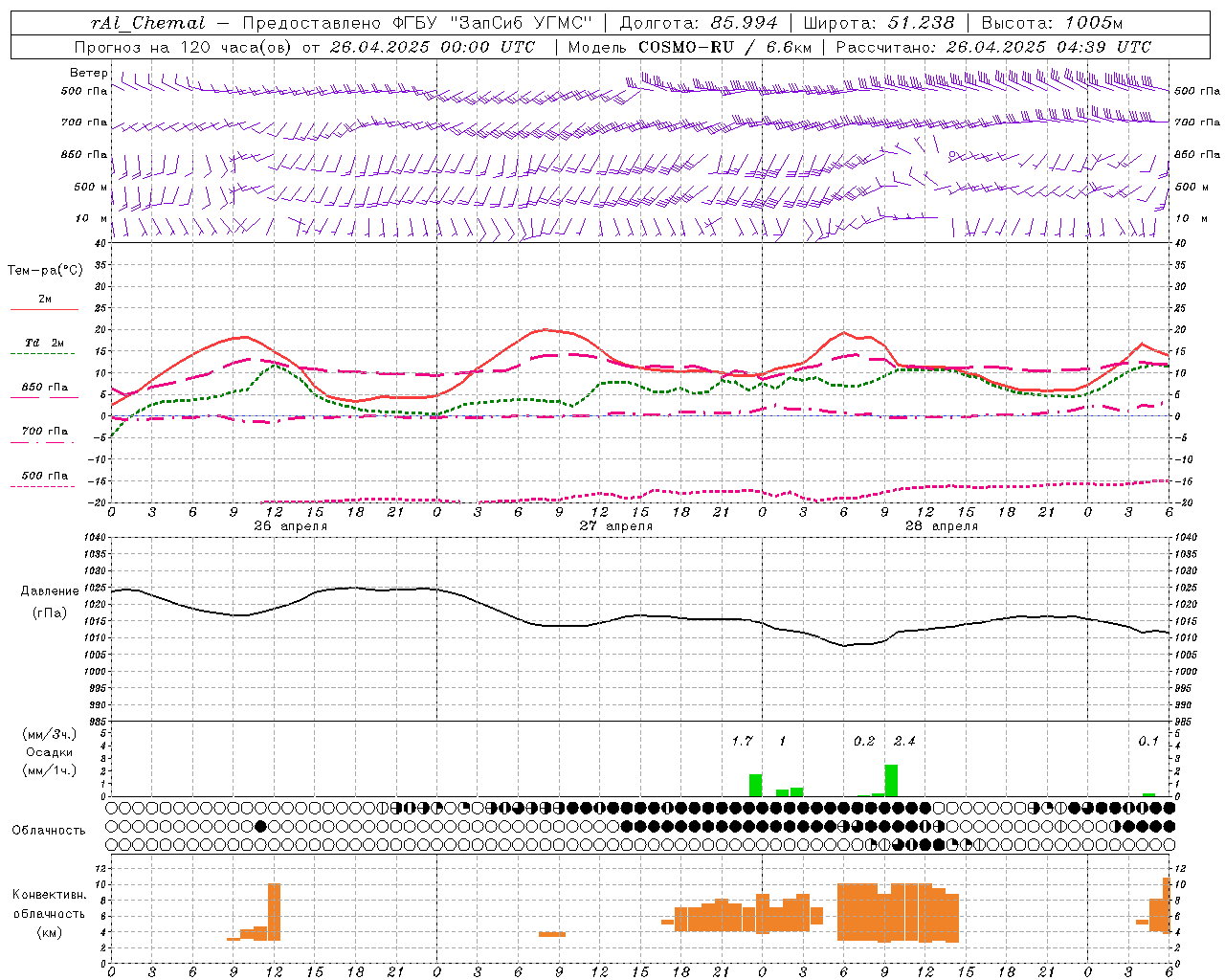Click the 1.7 precipitation amount value
This screenshot has height=980, width=1225.
742,741
